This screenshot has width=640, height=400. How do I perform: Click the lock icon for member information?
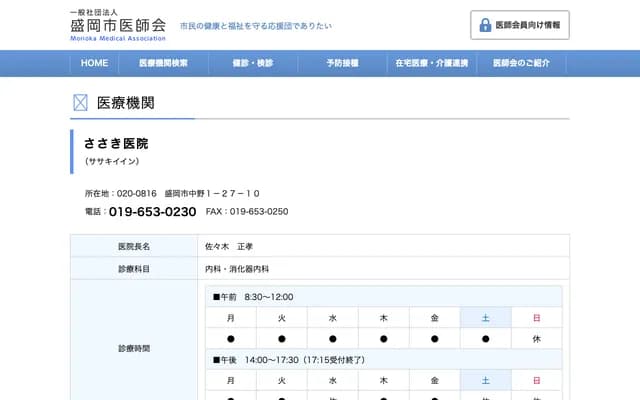tap(485, 25)
